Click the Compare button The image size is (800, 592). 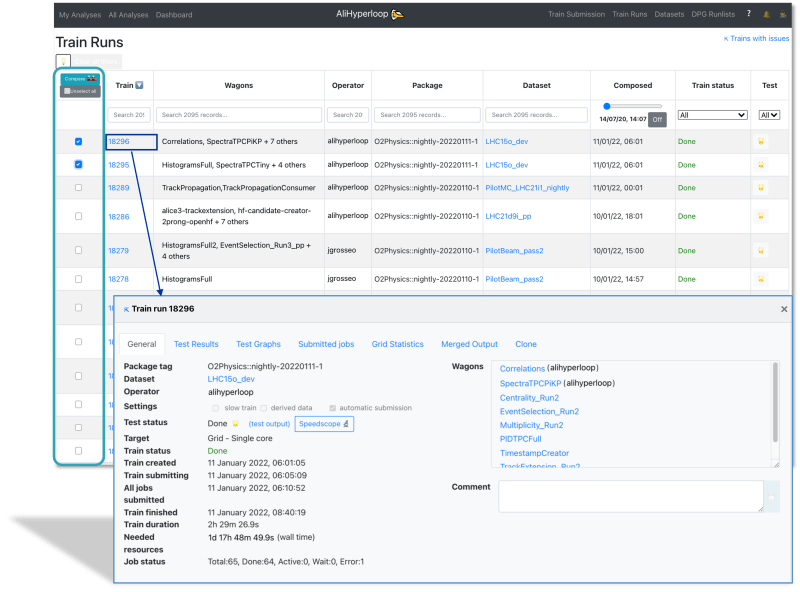(80, 79)
